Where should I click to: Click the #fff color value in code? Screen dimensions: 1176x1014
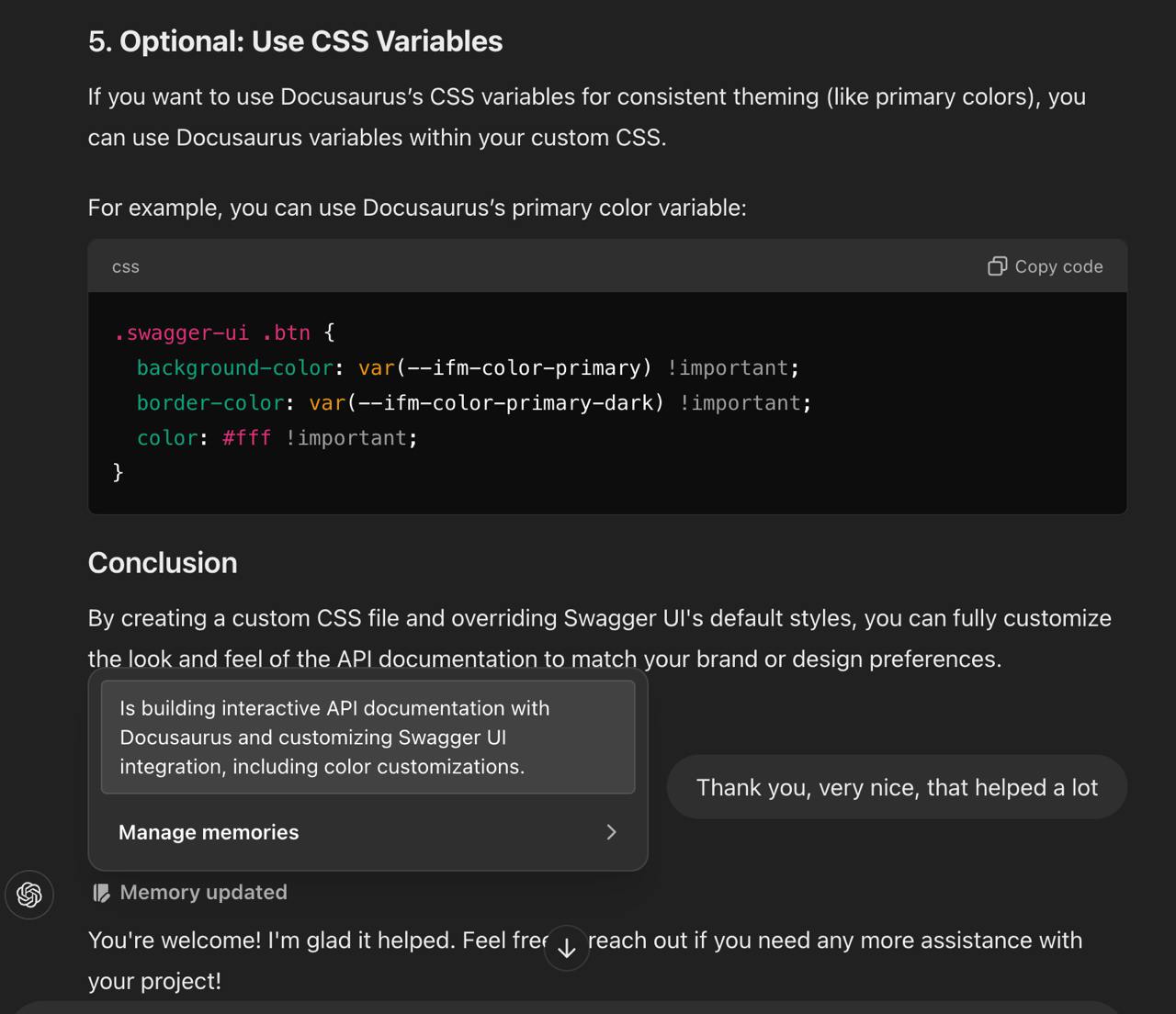click(246, 438)
